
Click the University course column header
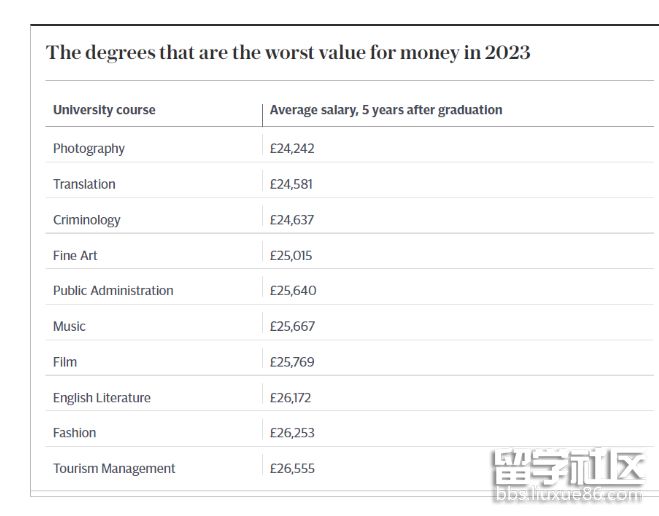104,110
